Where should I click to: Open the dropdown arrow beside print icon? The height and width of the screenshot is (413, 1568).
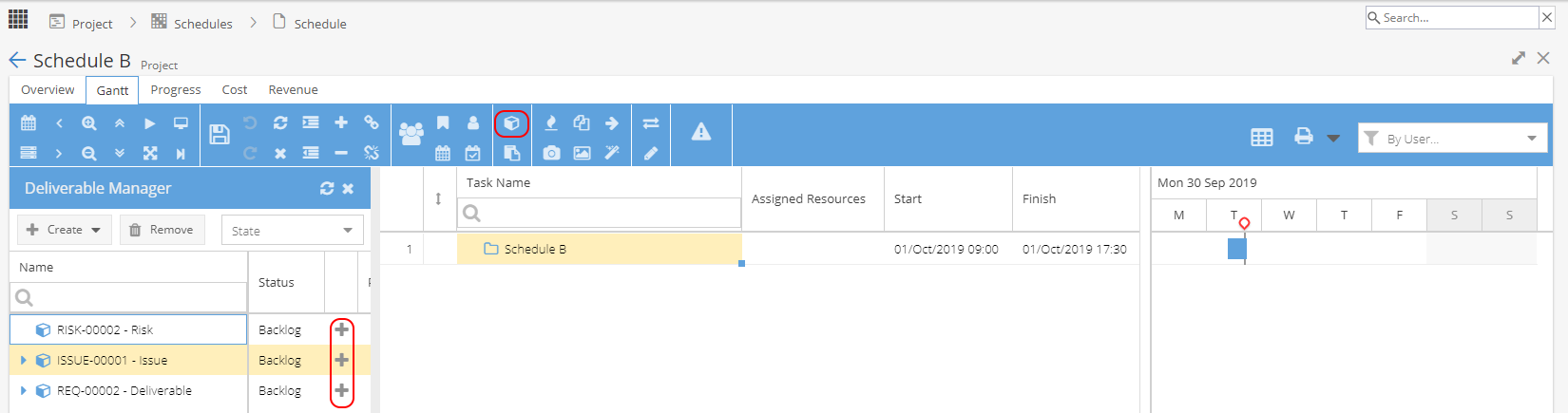click(x=1333, y=138)
